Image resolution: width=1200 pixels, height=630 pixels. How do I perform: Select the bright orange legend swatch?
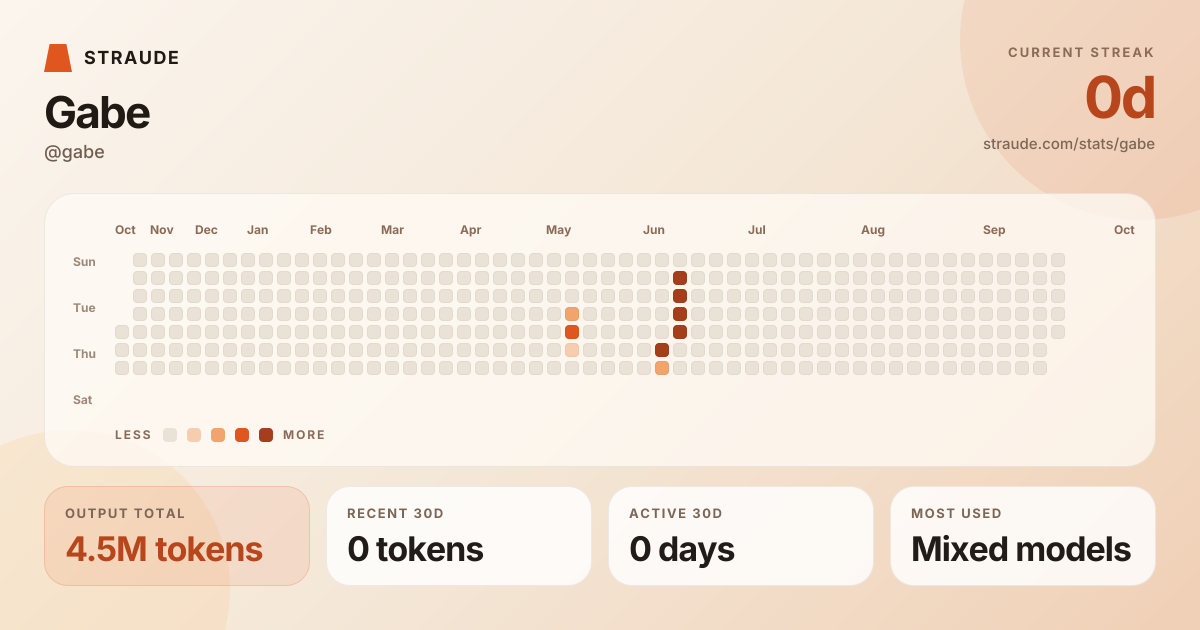(242, 435)
